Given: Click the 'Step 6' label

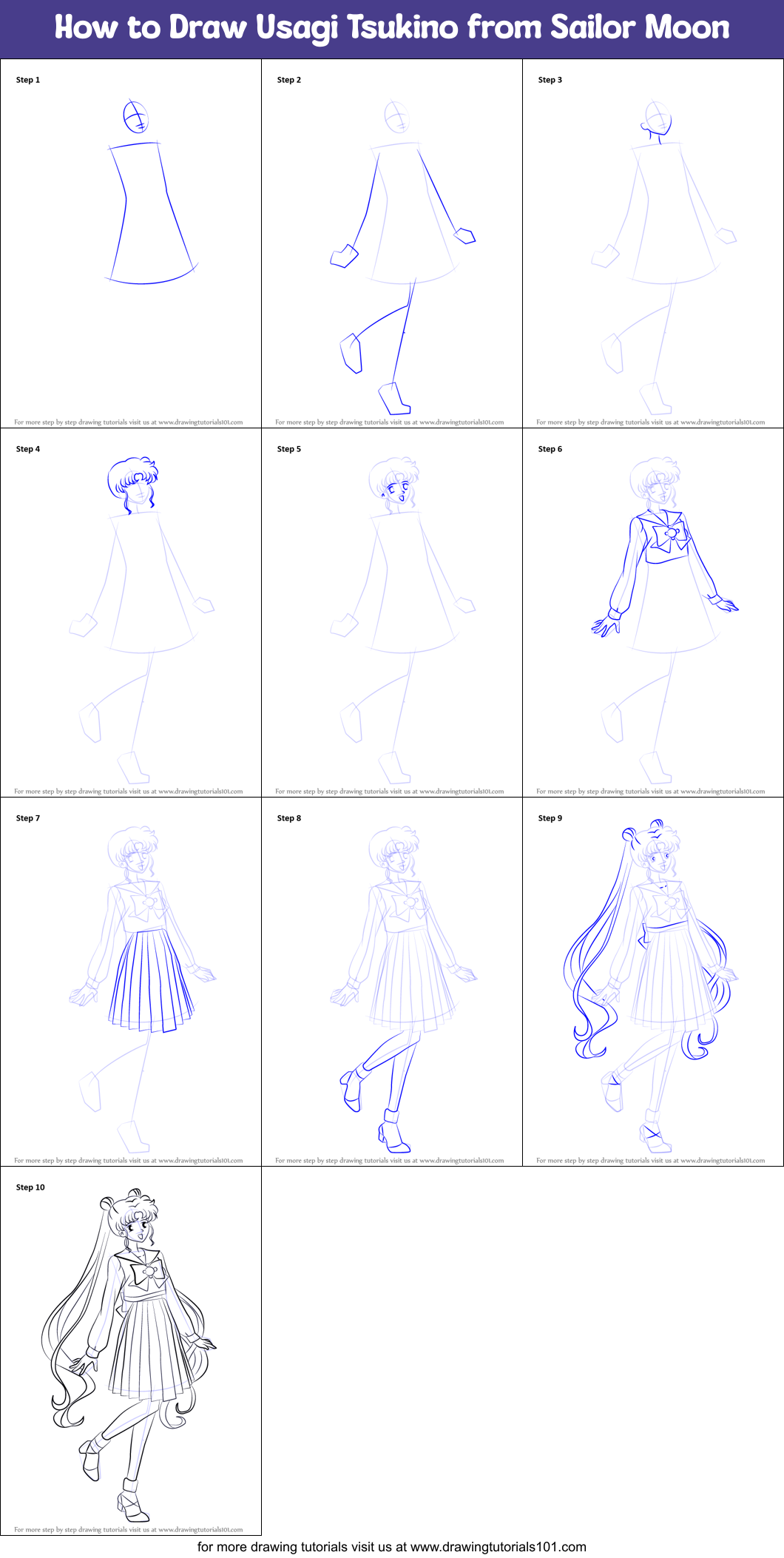Looking at the screenshot, I should (550, 449).
